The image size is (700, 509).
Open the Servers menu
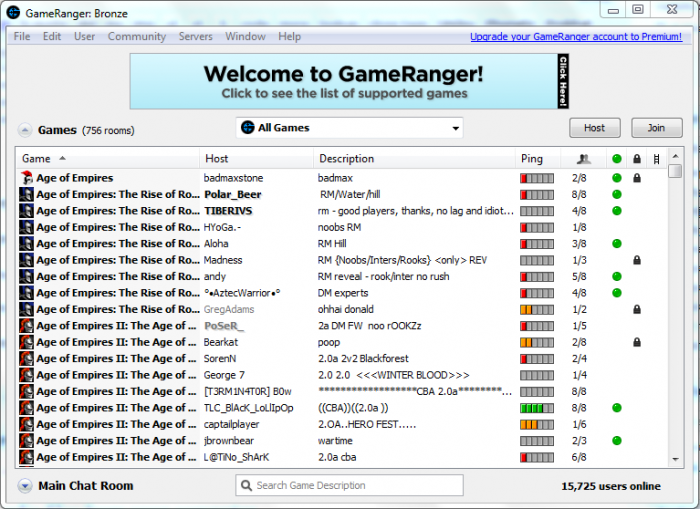pyautogui.click(x=196, y=36)
